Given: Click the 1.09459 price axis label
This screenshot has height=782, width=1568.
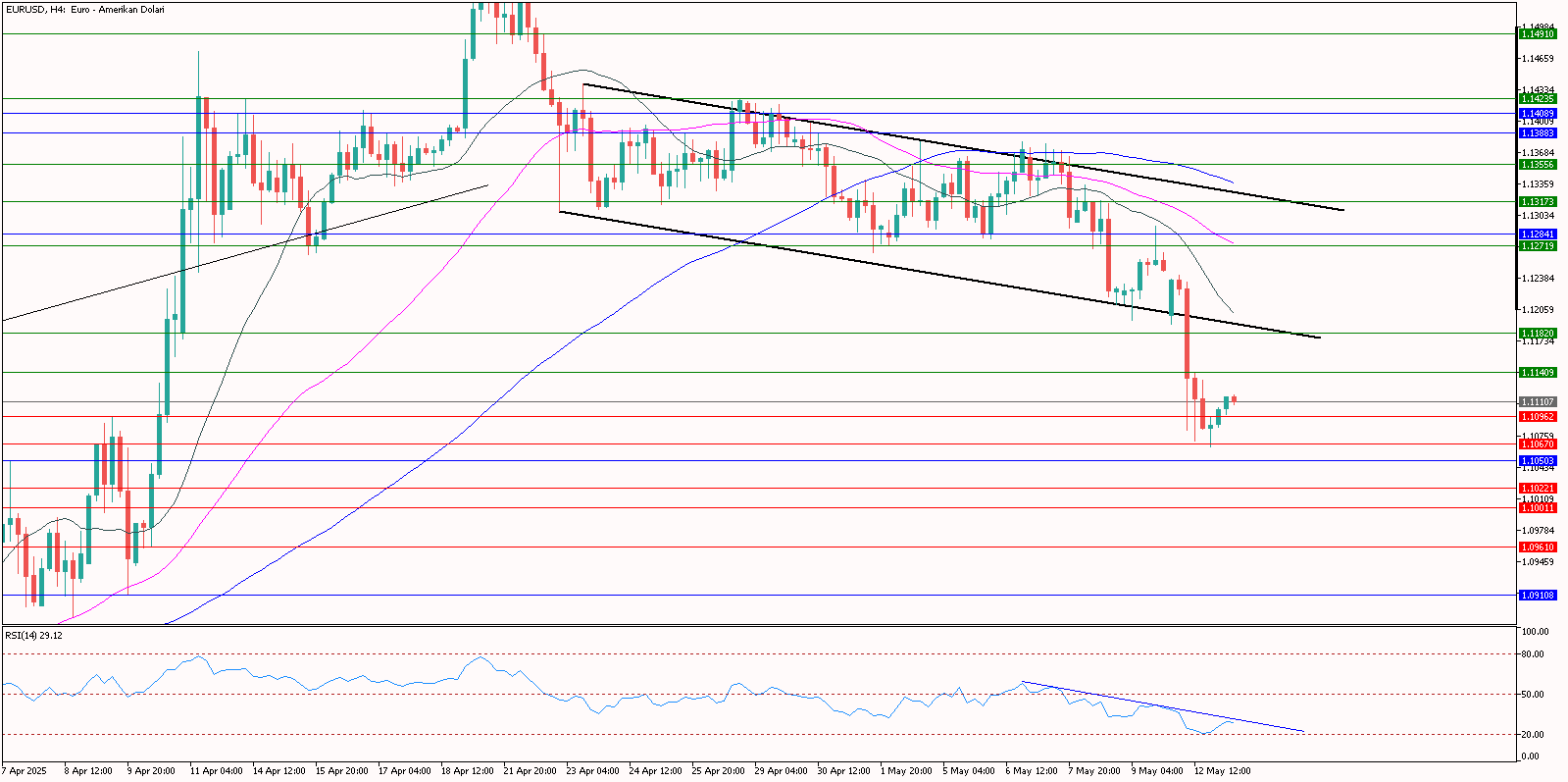Looking at the screenshot, I should (1539, 562).
